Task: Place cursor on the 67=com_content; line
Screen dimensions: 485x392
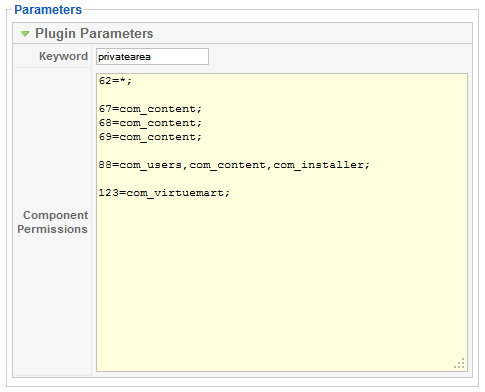Action: point(150,109)
